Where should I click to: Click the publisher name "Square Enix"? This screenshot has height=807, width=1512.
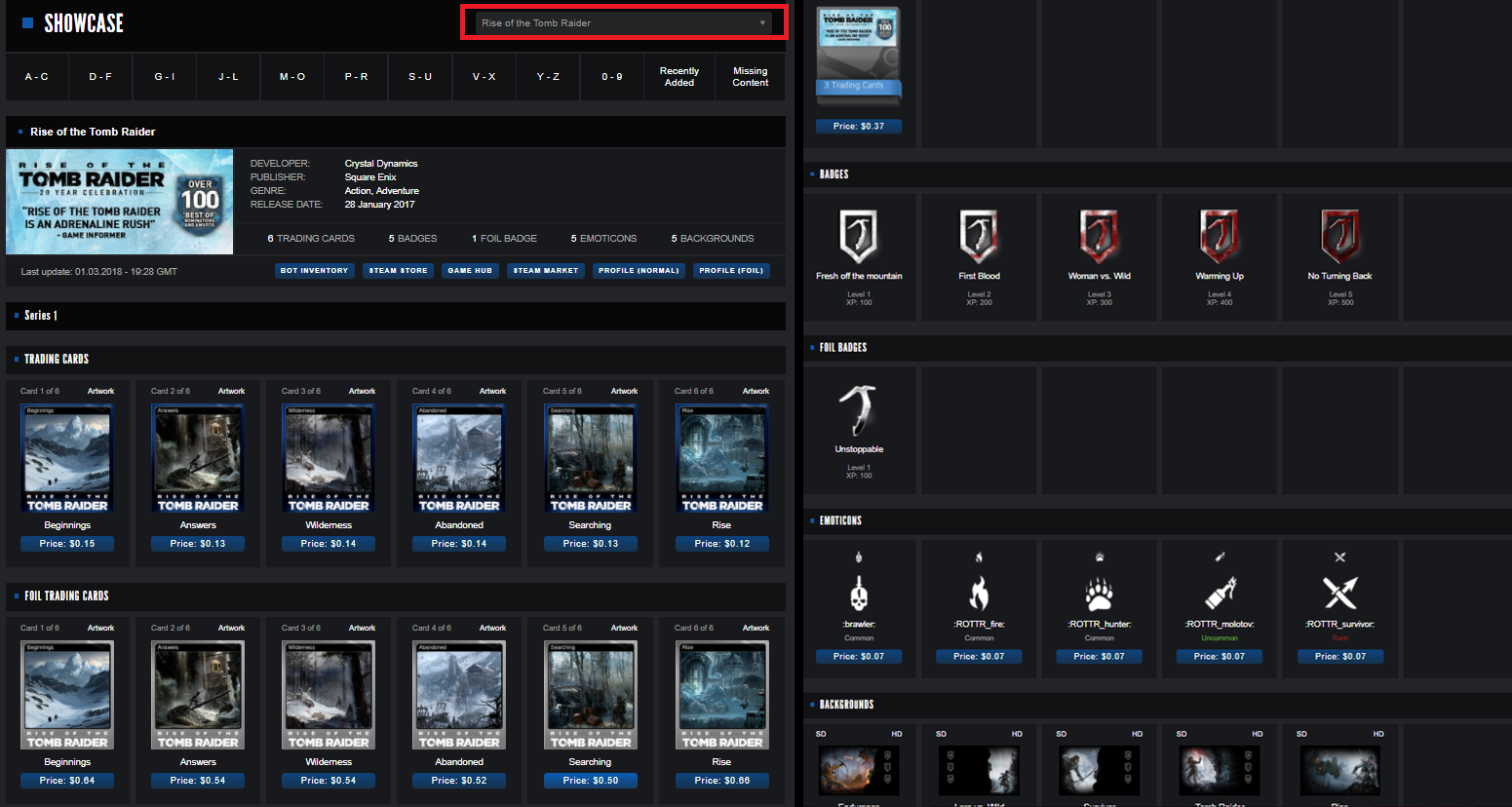tap(370, 177)
